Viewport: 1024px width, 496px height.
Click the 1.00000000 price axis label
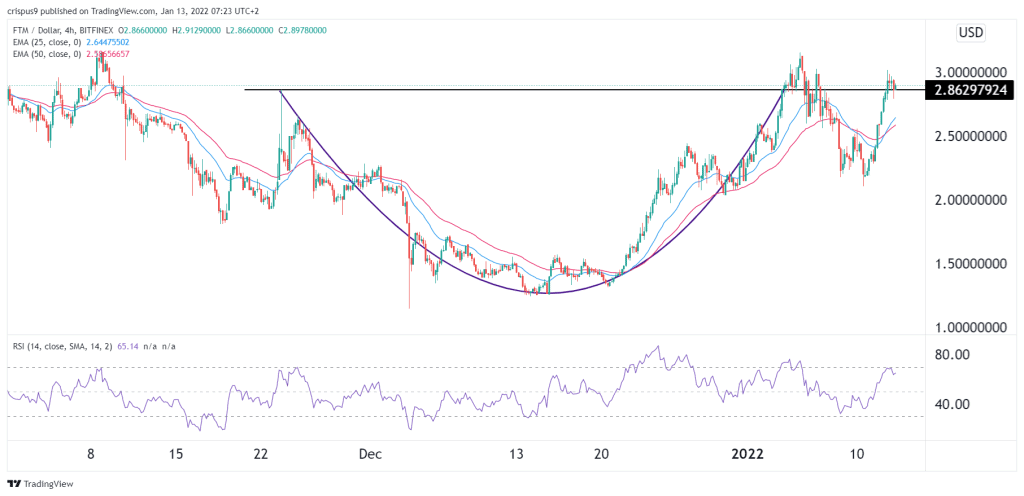click(x=970, y=328)
